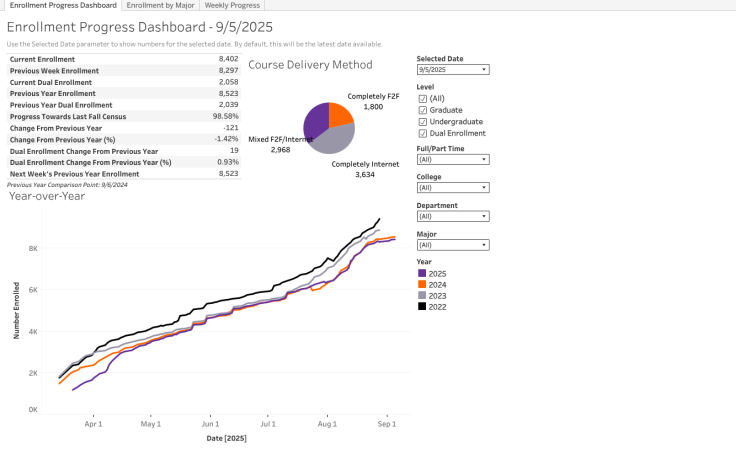Viewport: 736px width, 454px height.
Task: Toggle the Undergraduate checkbox
Action: (422, 122)
